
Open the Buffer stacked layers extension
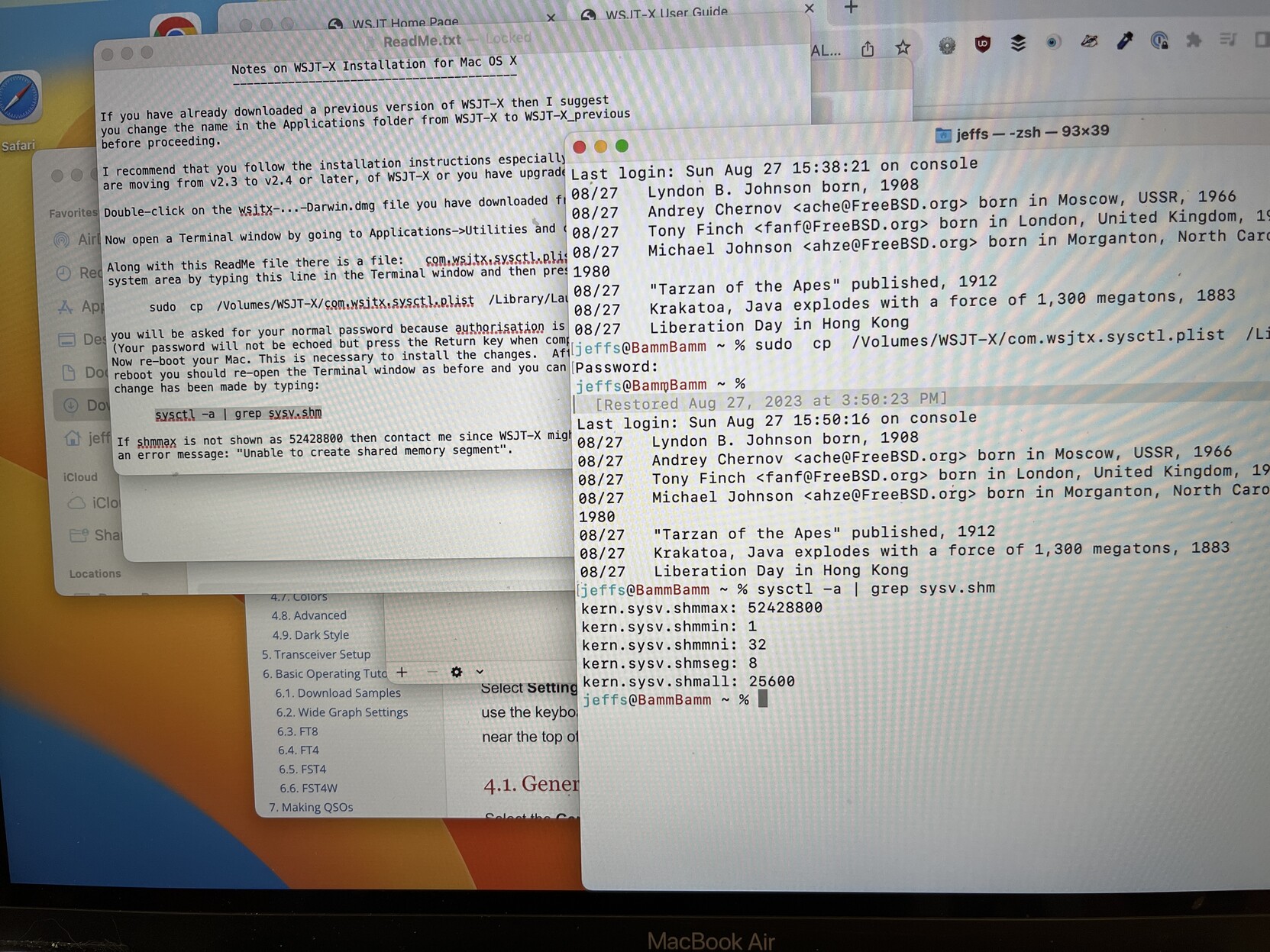coord(1018,44)
